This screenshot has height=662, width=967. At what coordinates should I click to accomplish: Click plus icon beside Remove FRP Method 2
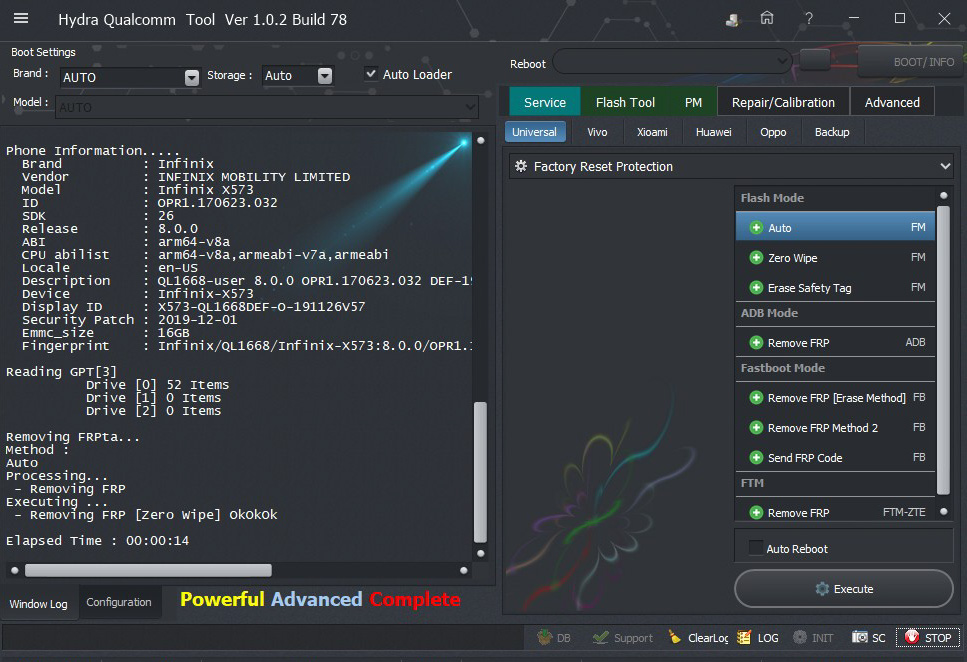coord(756,428)
